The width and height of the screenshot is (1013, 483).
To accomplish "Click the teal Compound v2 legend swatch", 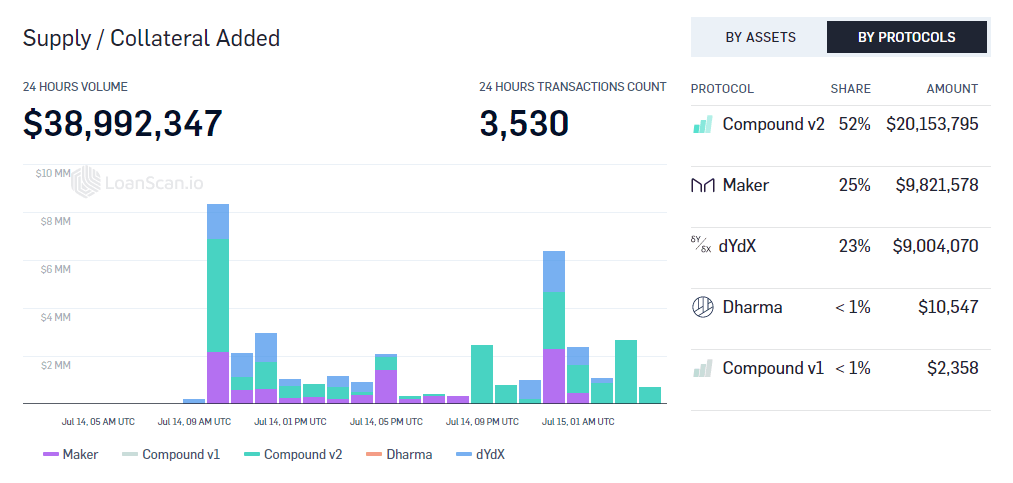I will [x=252, y=455].
